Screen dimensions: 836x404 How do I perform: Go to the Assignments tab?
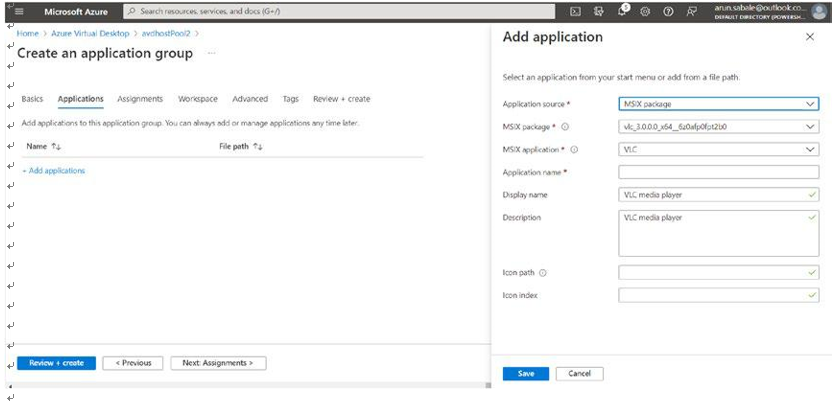140,99
